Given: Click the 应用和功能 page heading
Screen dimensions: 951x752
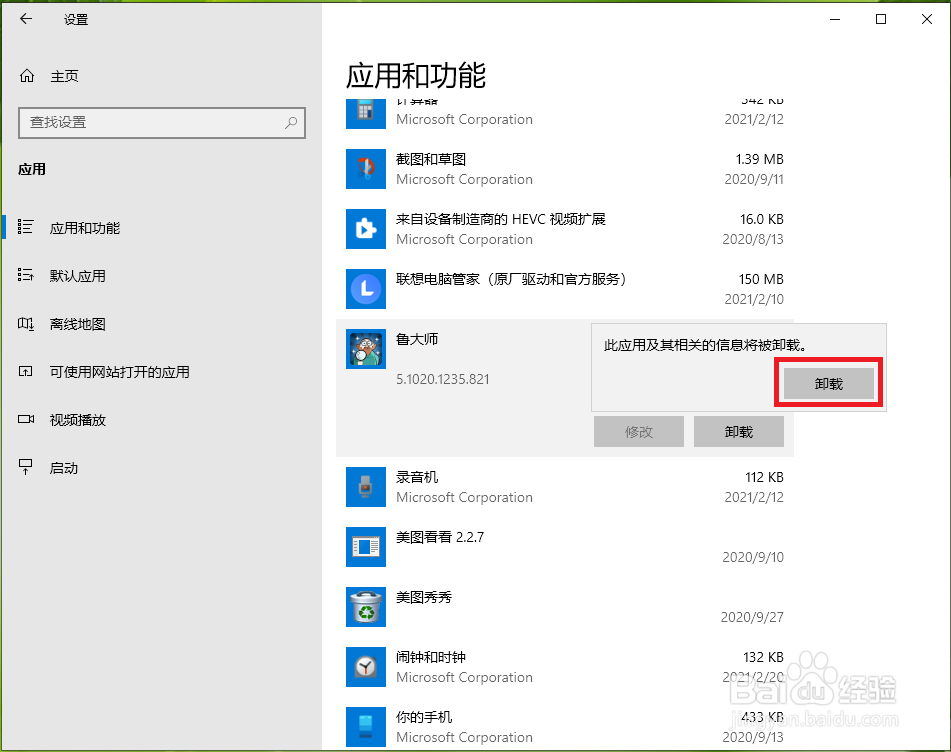Looking at the screenshot, I should (x=416, y=76).
